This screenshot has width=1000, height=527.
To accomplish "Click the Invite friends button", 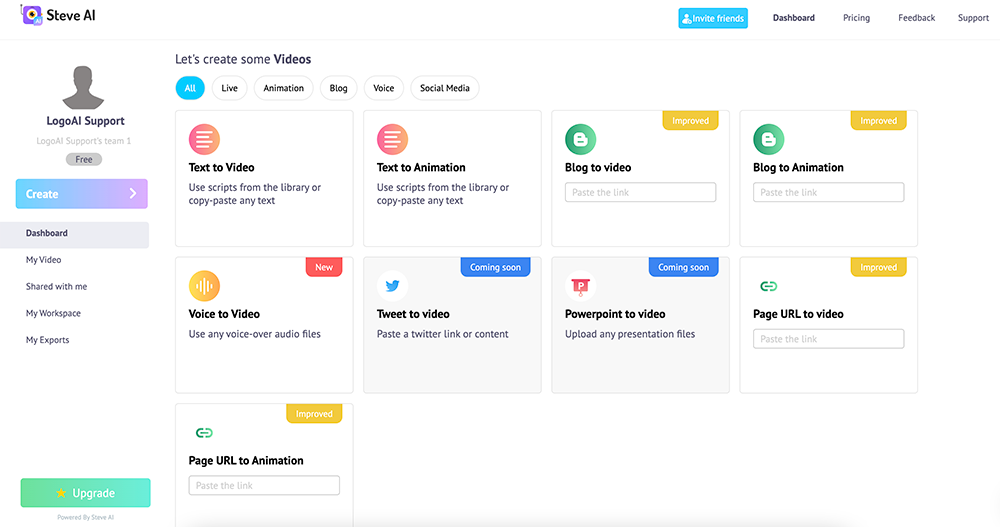I will click(712, 18).
